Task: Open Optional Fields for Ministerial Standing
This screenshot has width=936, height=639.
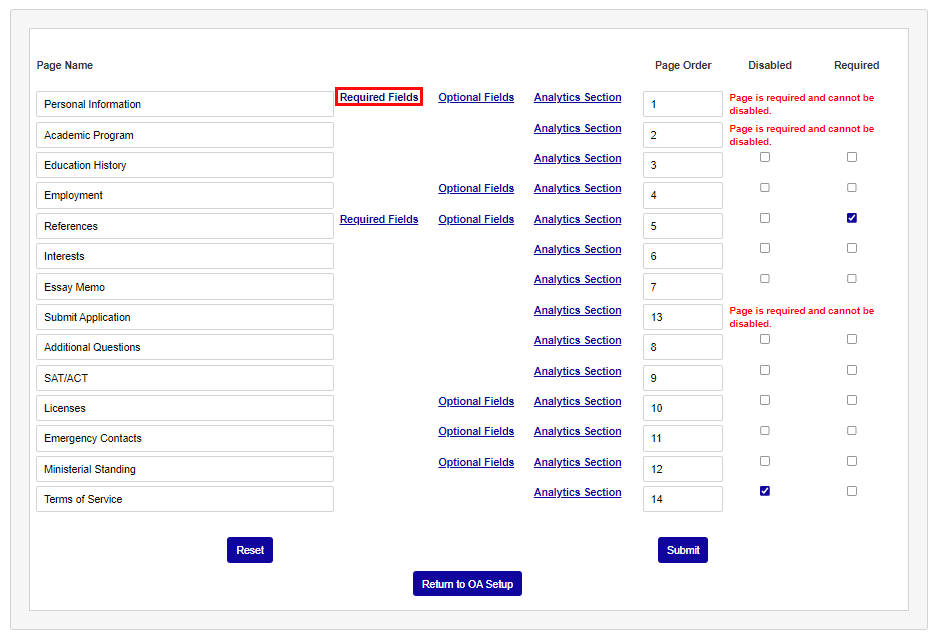Action: point(476,462)
